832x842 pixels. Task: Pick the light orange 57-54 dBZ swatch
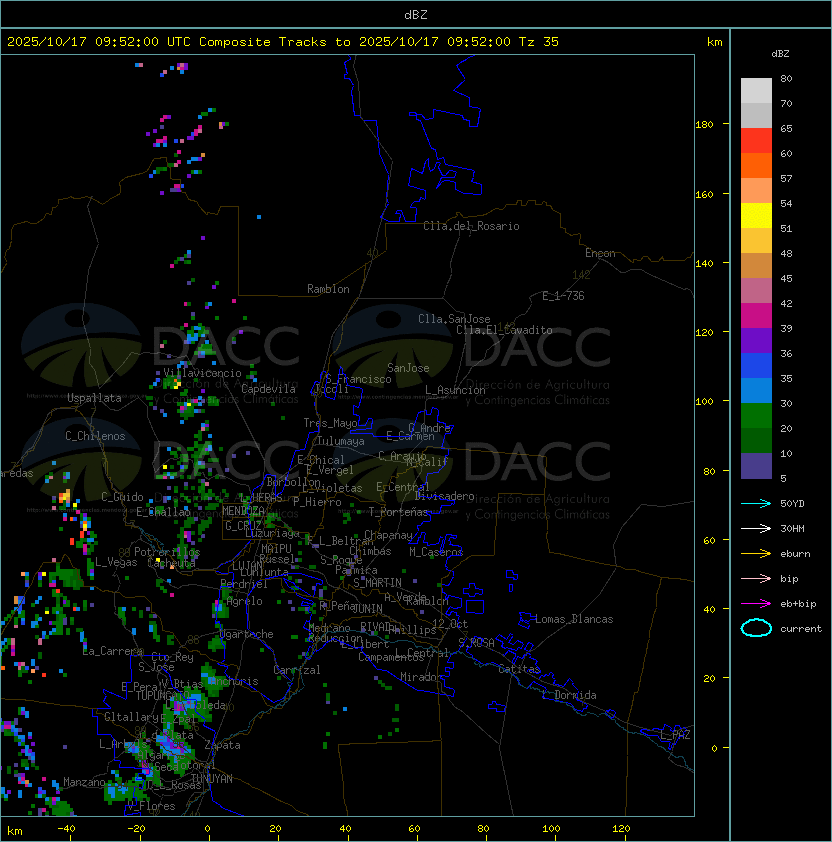click(x=756, y=191)
